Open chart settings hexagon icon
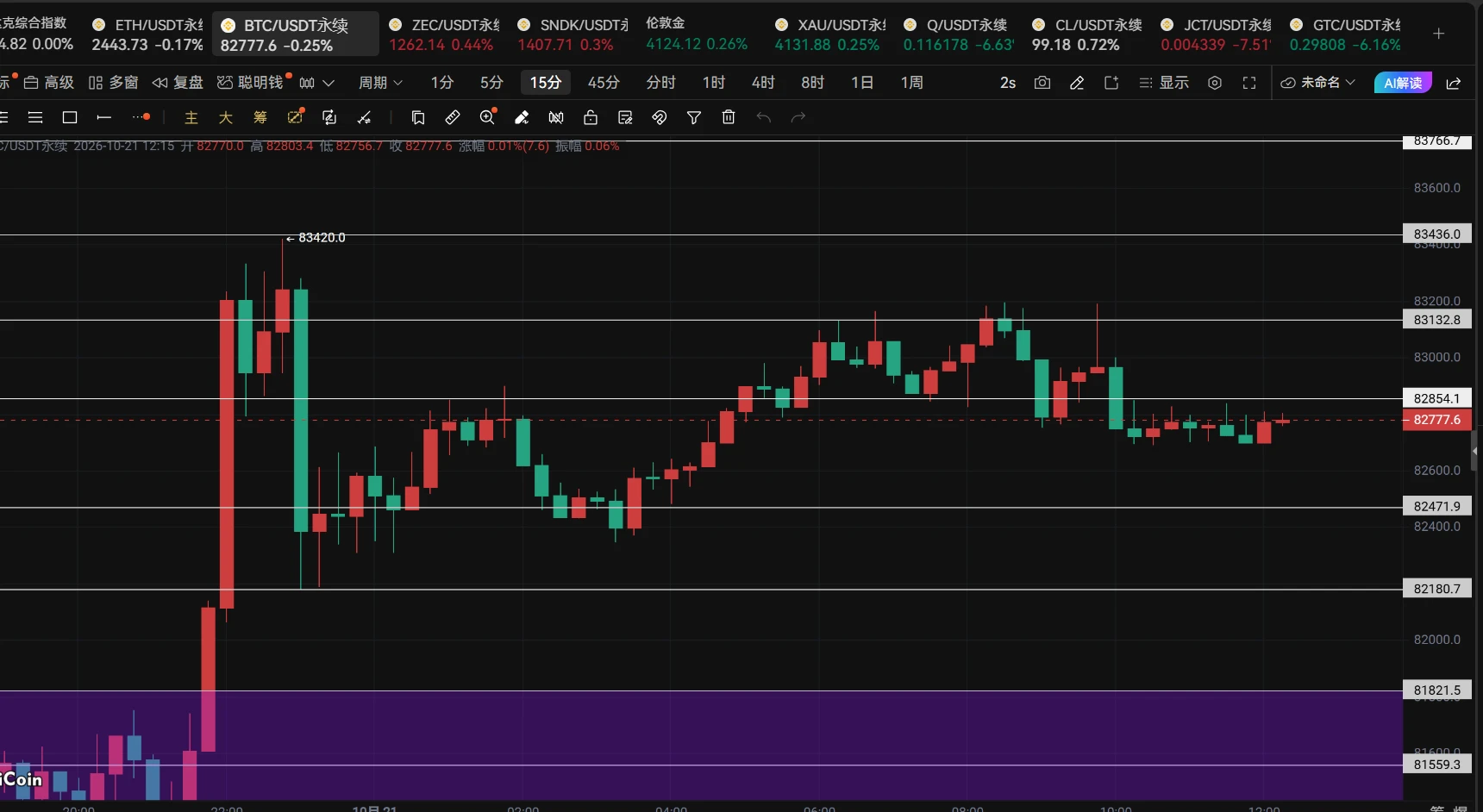The height and width of the screenshot is (812, 1483). tap(1215, 83)
